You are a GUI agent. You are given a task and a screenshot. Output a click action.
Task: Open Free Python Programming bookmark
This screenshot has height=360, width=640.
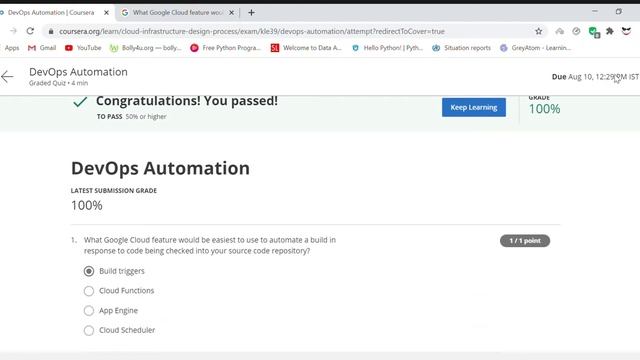[225, 48]
